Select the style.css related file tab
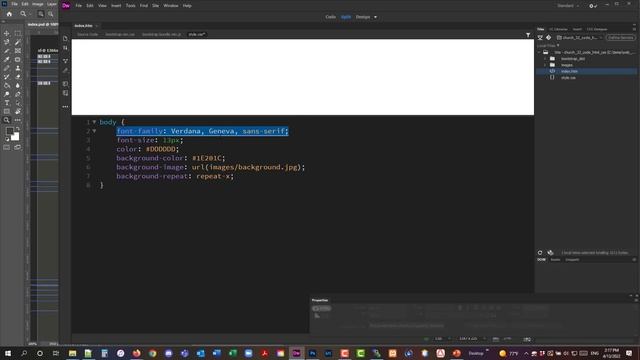The image size is (640, 360). (197, 34)
